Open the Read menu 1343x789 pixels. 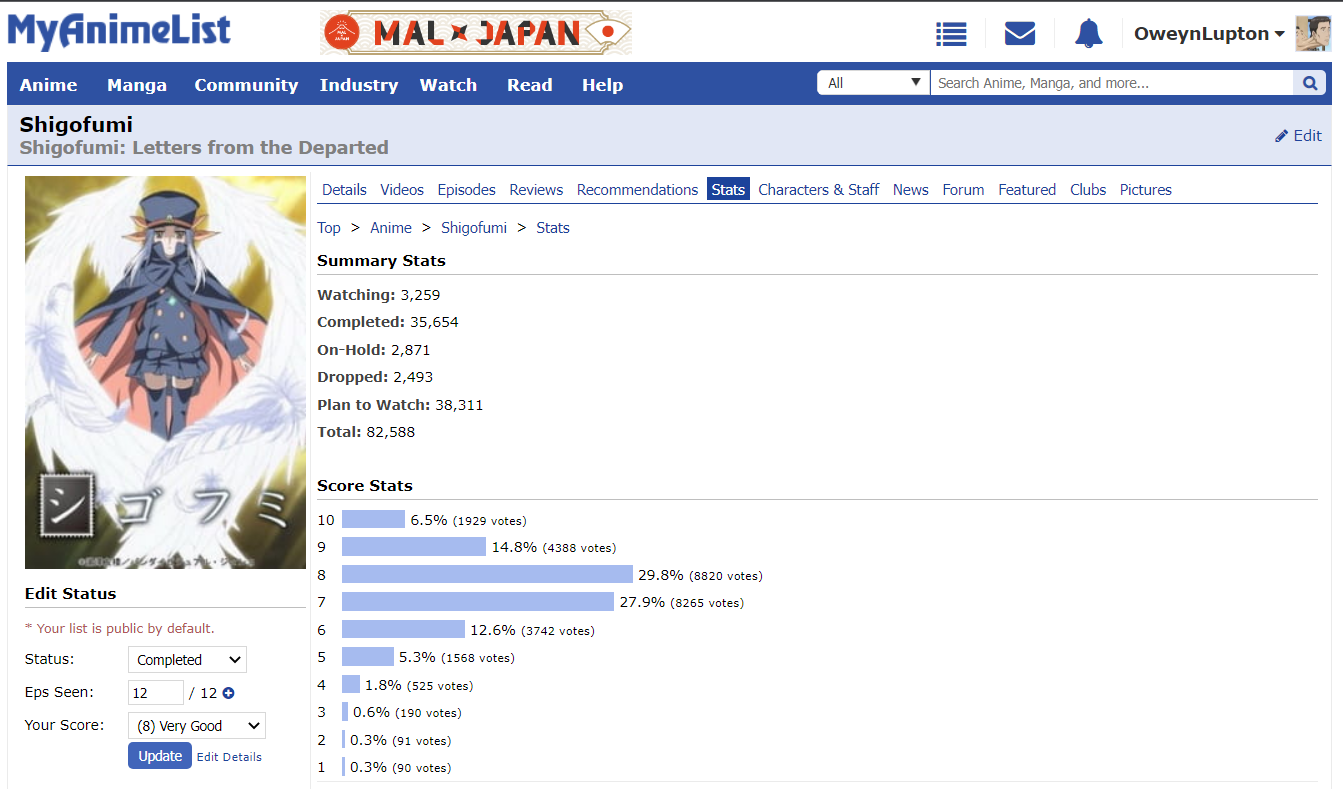click(x=529, y=85)
